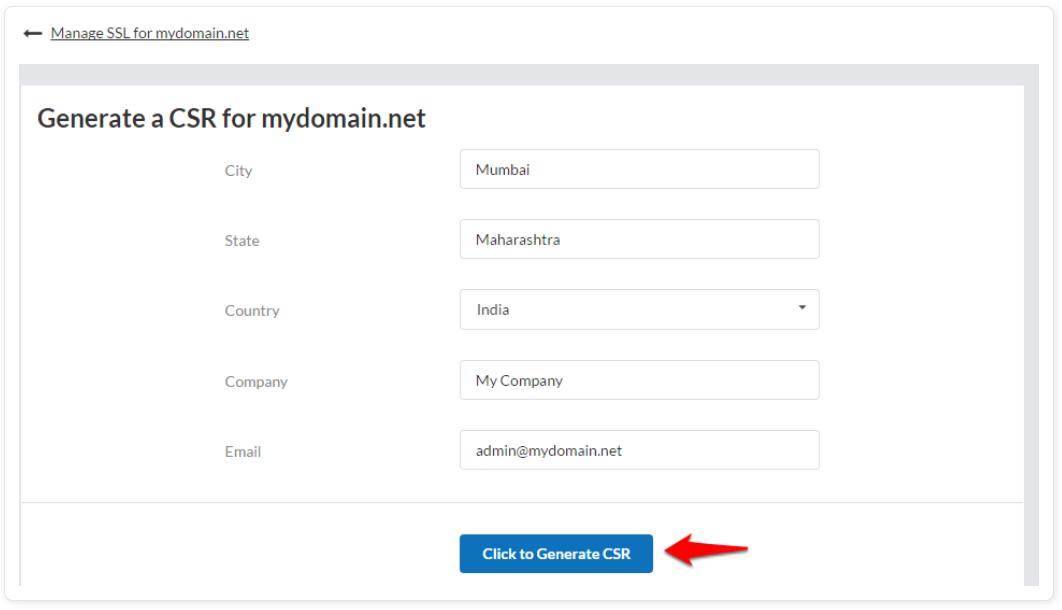Screen dimensions: 1062x610
Task: Click the back arrow icon
Action: coord(33,33)
